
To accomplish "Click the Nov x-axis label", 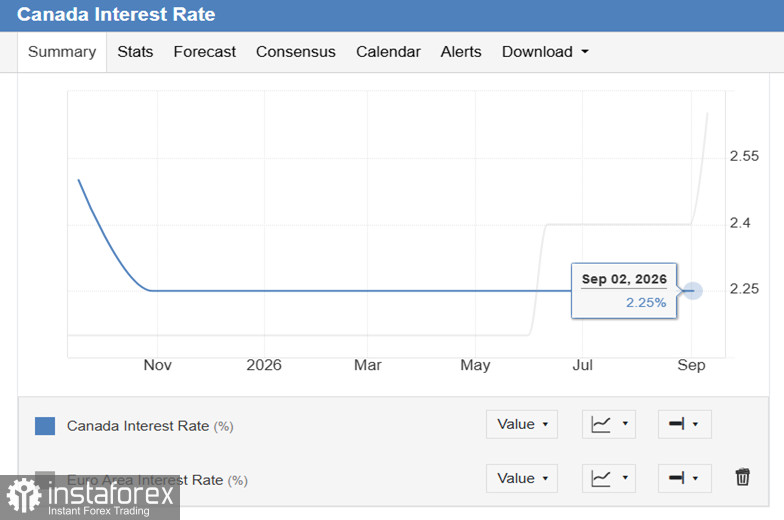I will [158, 365].
